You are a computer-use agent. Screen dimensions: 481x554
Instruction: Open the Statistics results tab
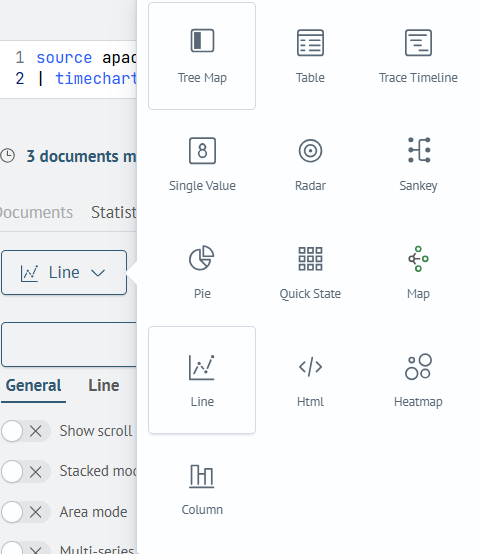114,212
